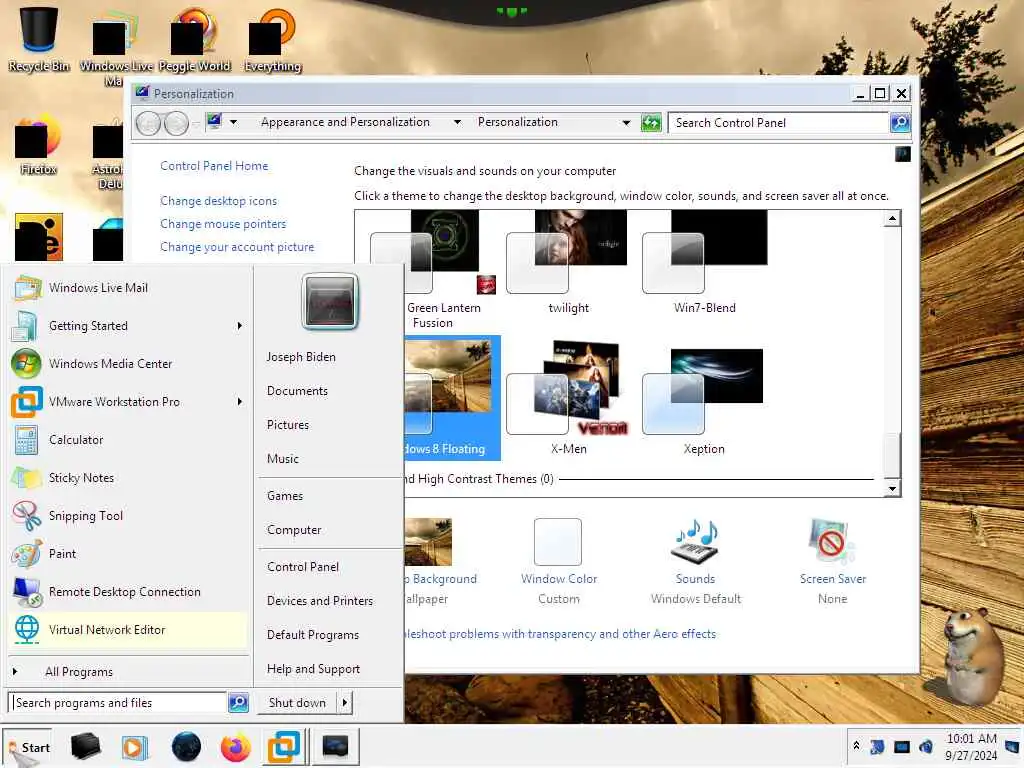Launch Virtual Network Editor from Start menu
The width and height of the screenshot is (1024, 768).
[128, 630]
